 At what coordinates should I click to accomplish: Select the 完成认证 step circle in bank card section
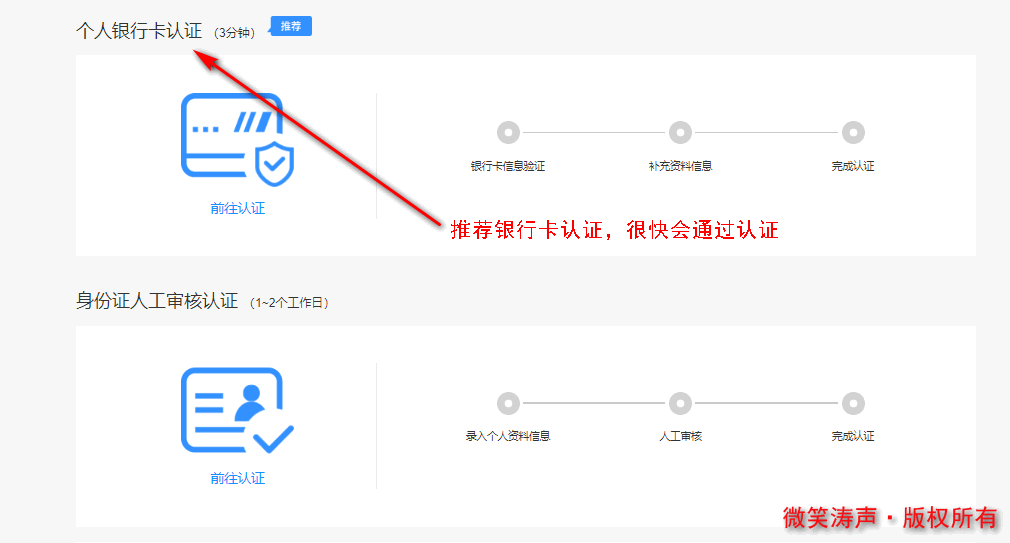tap(853, 132)
